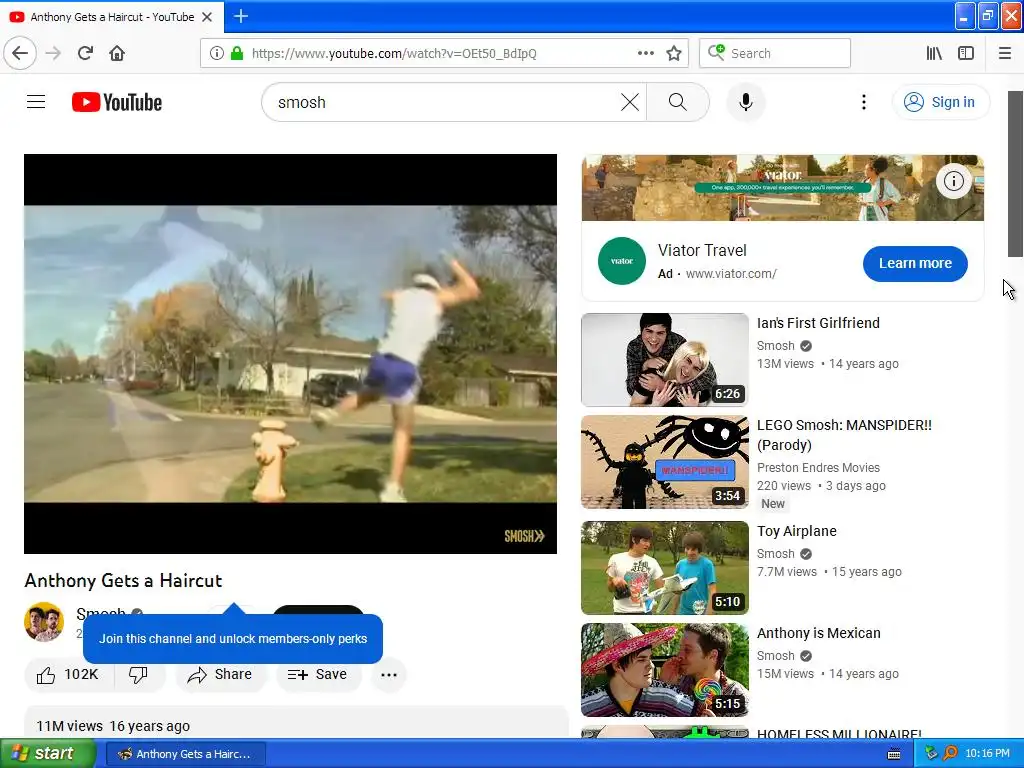
Task: Reload the current page
Action: tap(85, 53)
